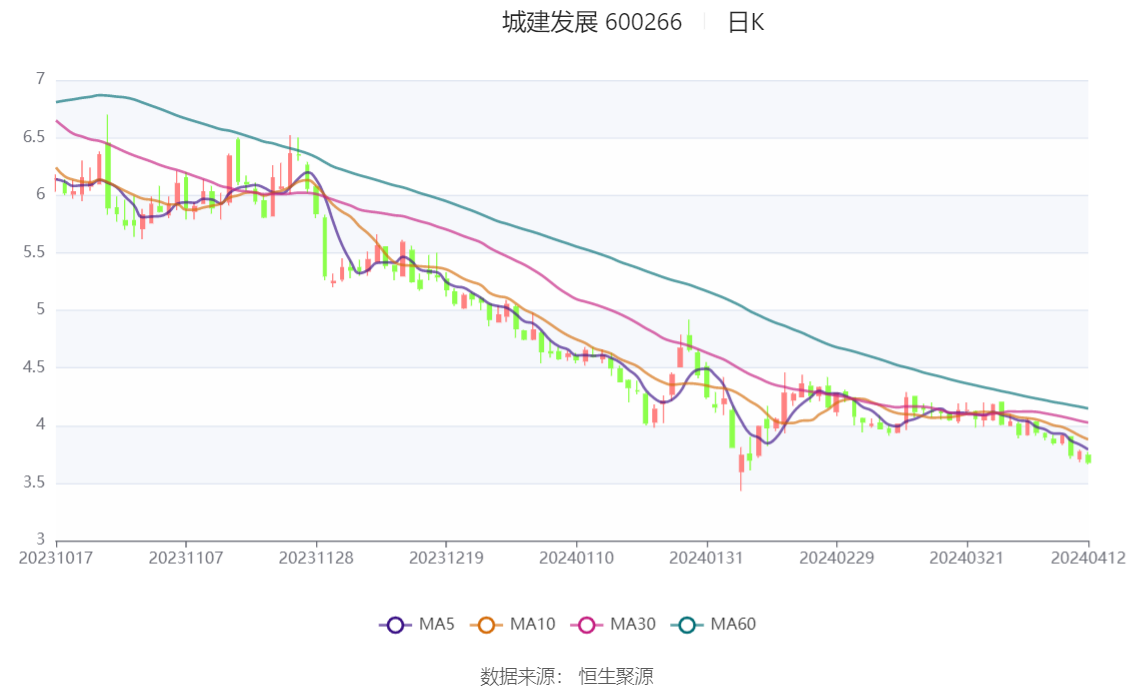Click the lowest red candlestick near 3.5
The image size is (1134, 689).
[741, 466]
